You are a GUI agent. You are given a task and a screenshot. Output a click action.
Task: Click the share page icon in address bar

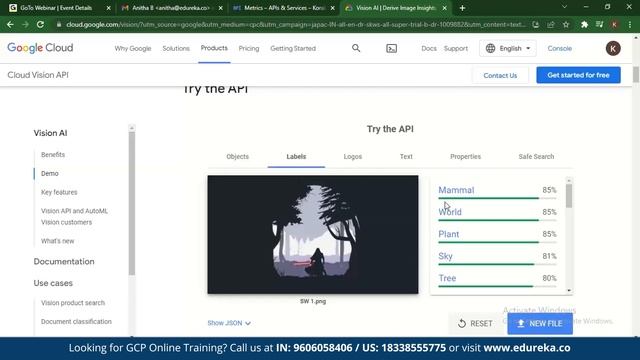(x=551, y=24)
